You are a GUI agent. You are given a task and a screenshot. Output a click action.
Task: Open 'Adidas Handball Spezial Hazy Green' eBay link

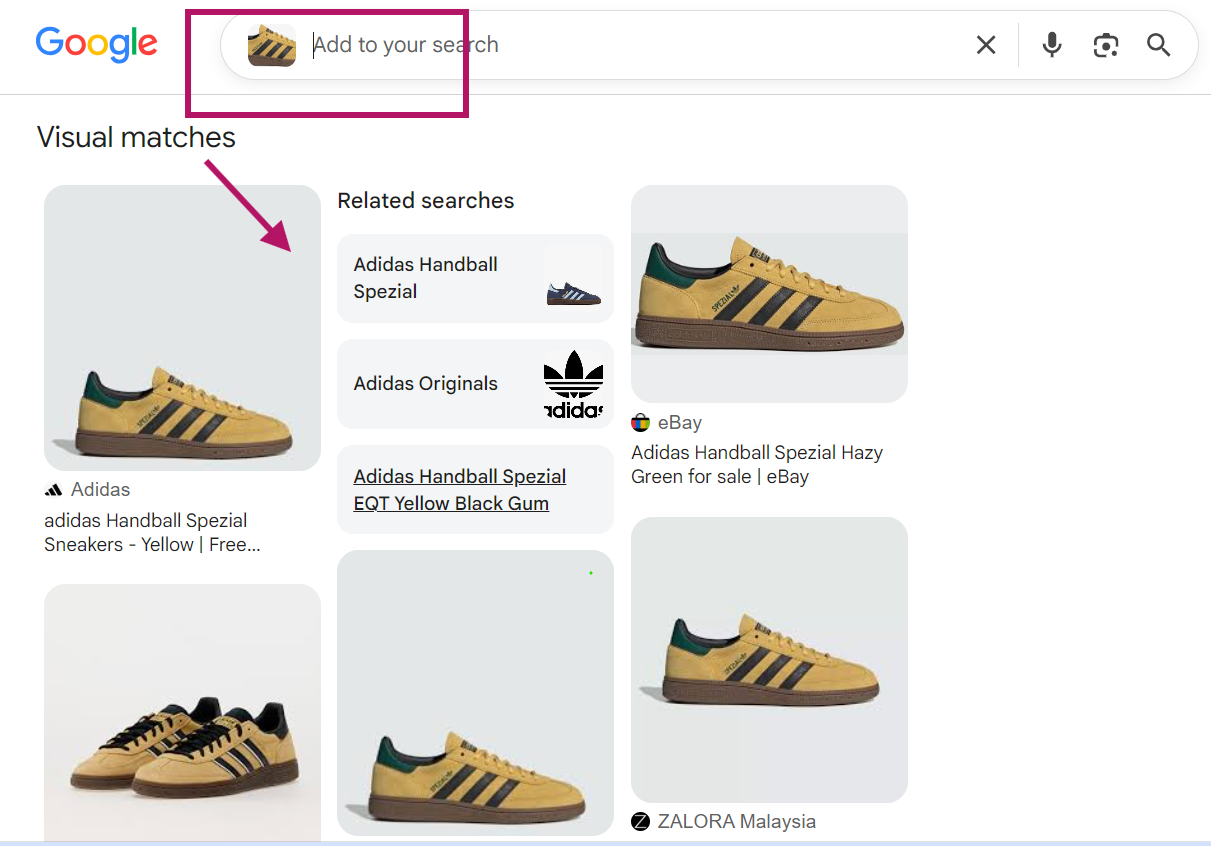point(757,465)
